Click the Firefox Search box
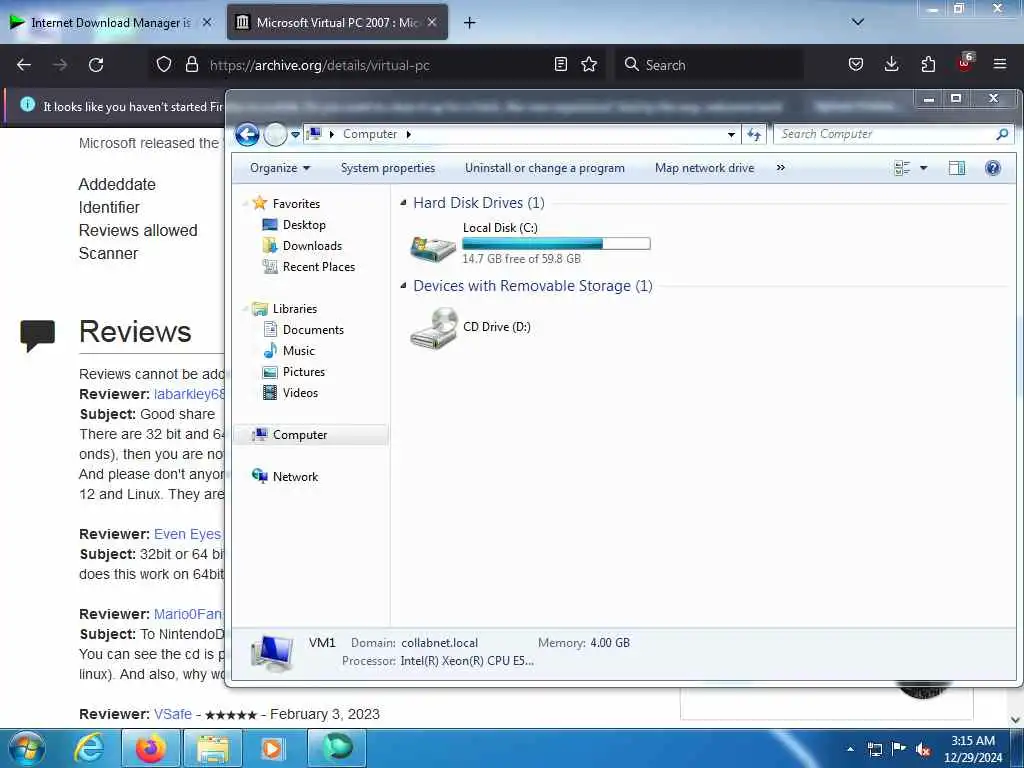This screenshot has width=1024, height=768. click(709, 65)
